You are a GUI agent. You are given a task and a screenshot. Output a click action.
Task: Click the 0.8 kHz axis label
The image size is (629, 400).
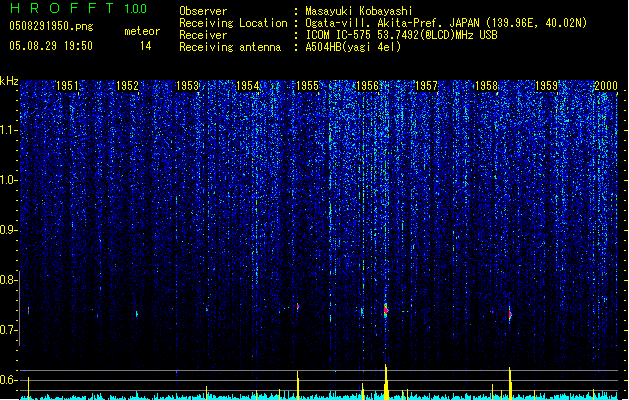8,280
